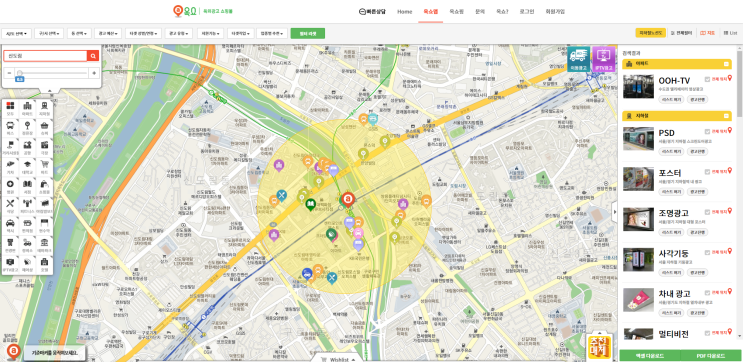The height and width of the screenshot is (362, 743).
Task: Select the 휘트니스 fitness category icon
Action: 27,205
